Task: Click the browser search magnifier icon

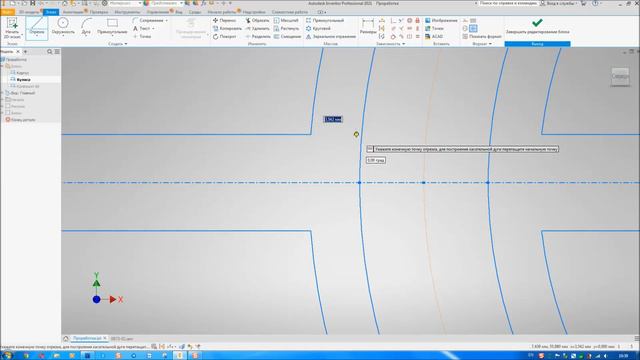Action: 50,52
